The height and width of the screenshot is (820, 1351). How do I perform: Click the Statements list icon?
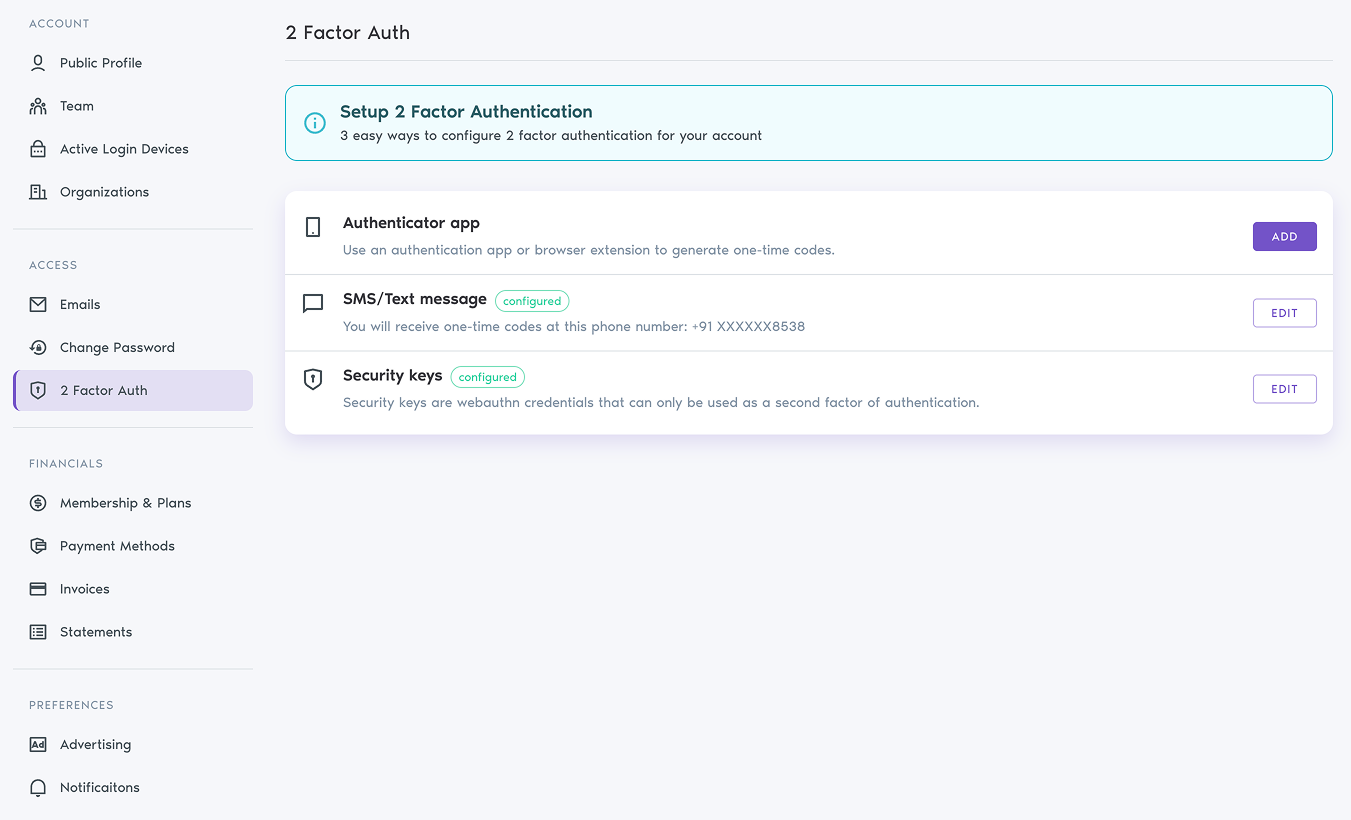[38, 631]
